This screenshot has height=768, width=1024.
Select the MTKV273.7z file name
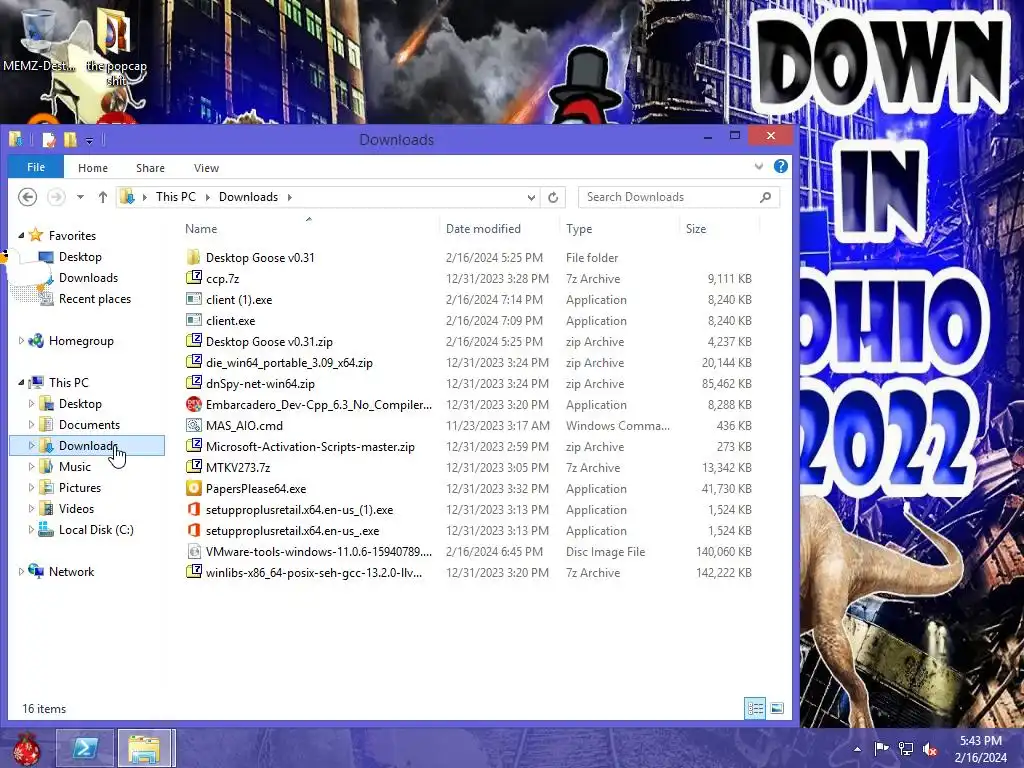[x=238, y=468]
